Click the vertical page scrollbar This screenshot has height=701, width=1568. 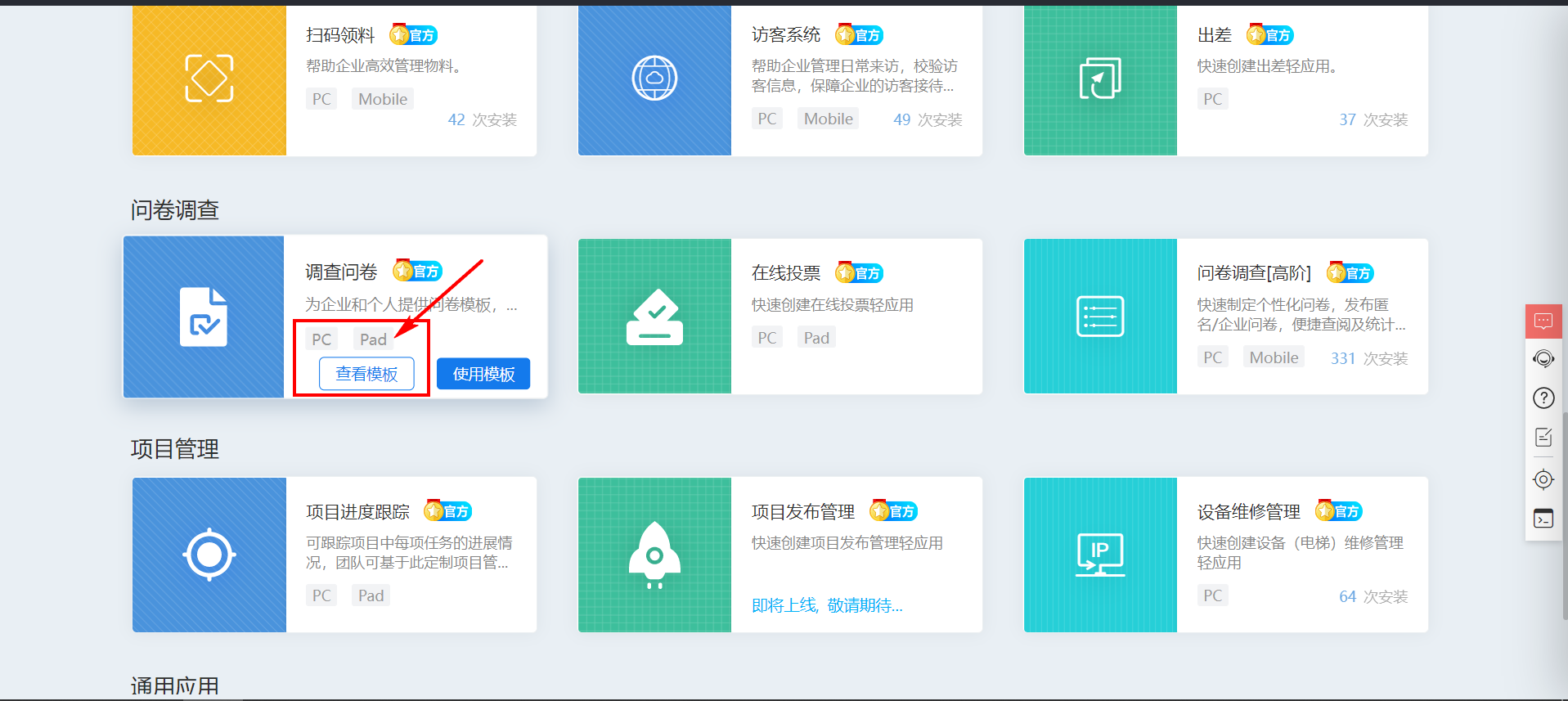(1565, 515)
